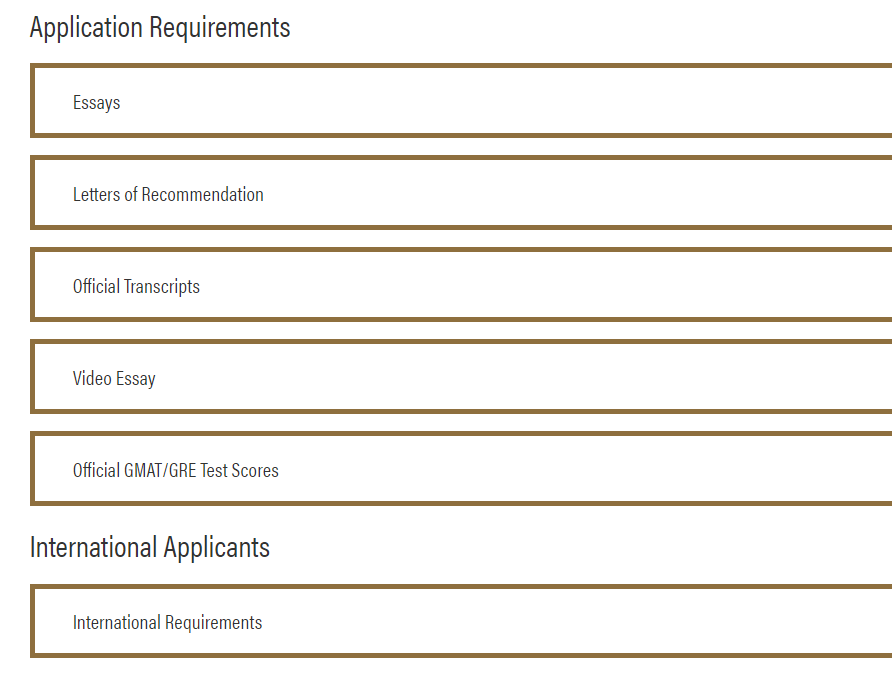This screenshot has width=892, height=677.
Task: Click left border of International Requirements box
Action: coord(33,621)
